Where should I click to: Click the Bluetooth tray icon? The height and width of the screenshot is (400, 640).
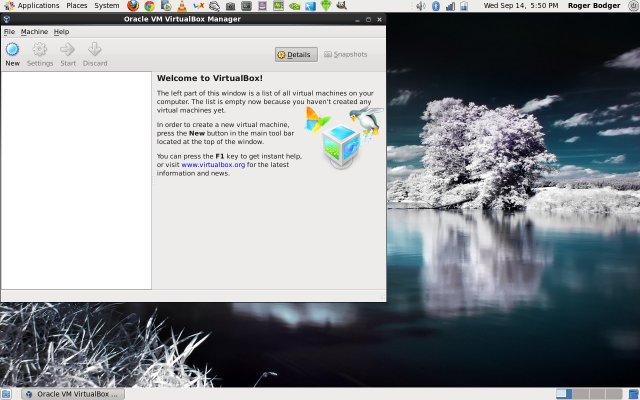tap(436, 6)
